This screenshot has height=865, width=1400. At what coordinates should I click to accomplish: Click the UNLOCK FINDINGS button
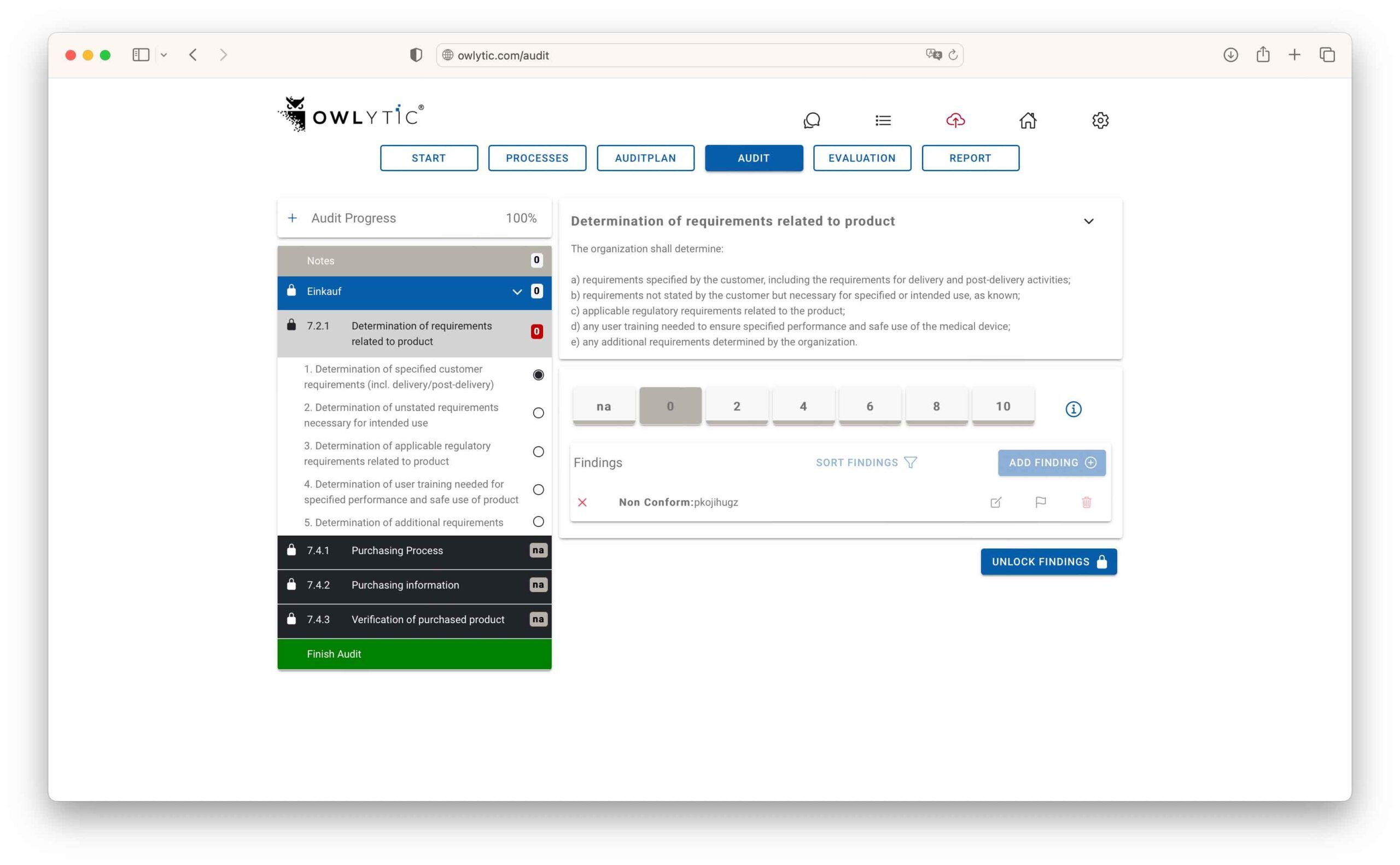tap(1048, 562)
